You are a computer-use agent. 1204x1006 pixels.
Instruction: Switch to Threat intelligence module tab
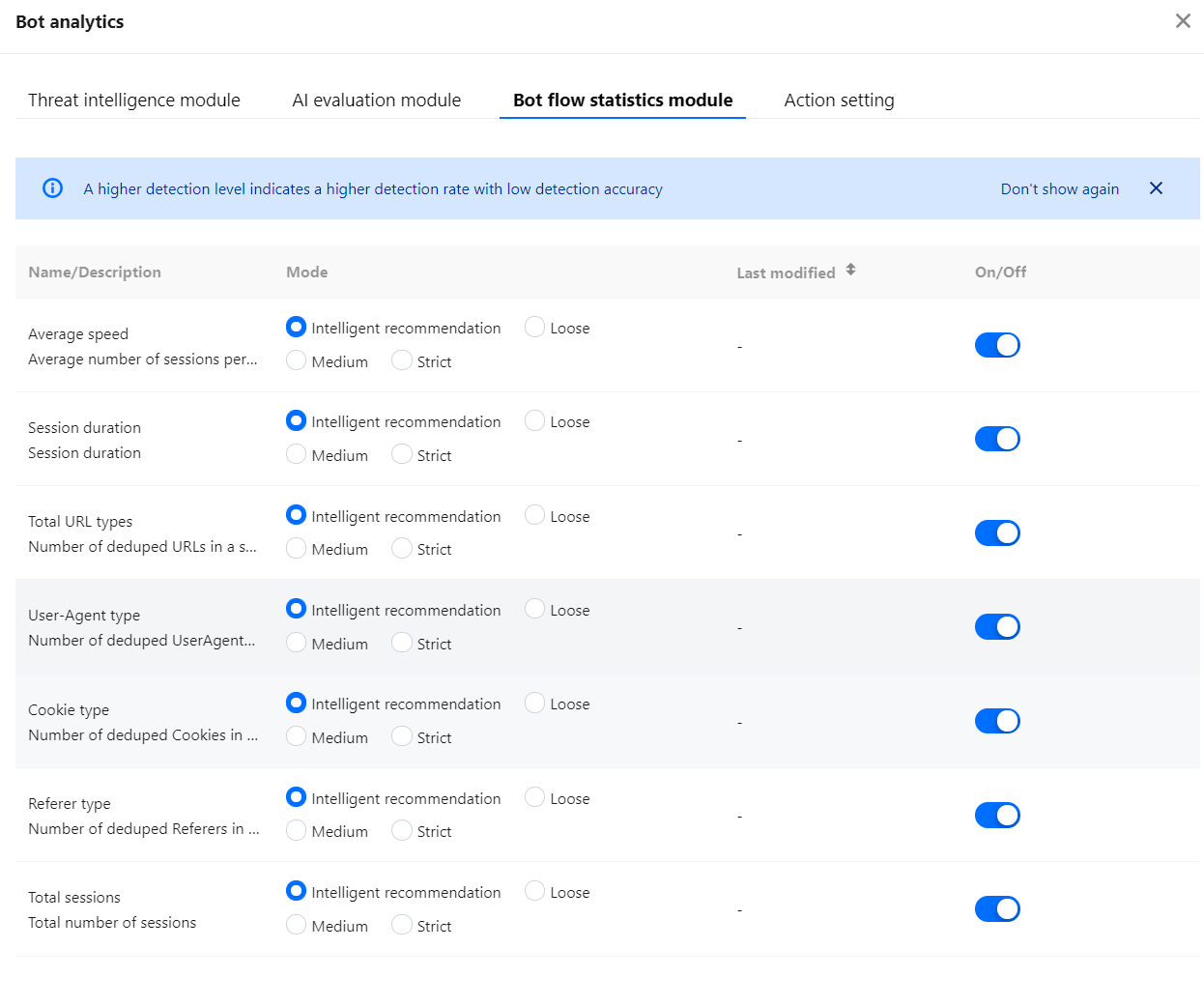134,101
